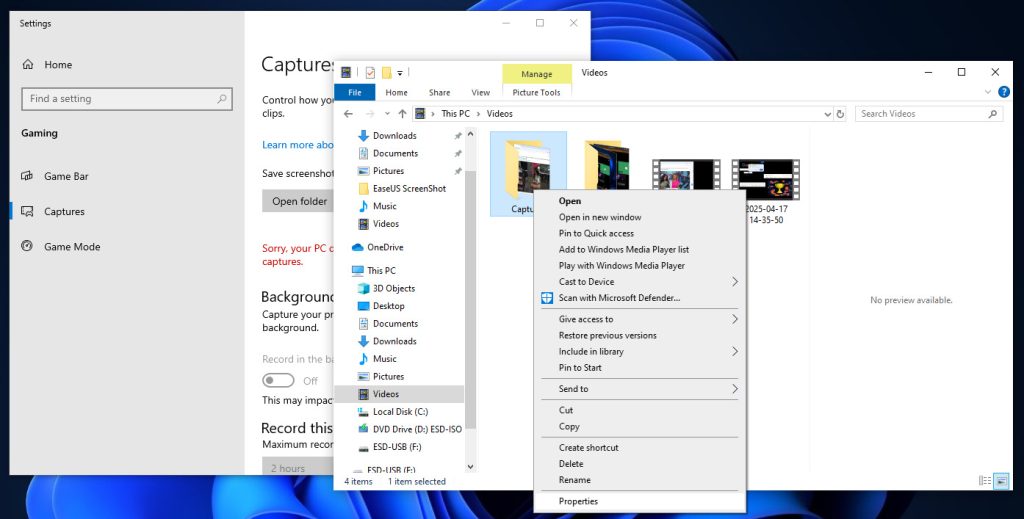The height and width of the screenshot is (519, 1024).
Task: Click the navigation pane scroll down arrow
Action: point(470,467)
